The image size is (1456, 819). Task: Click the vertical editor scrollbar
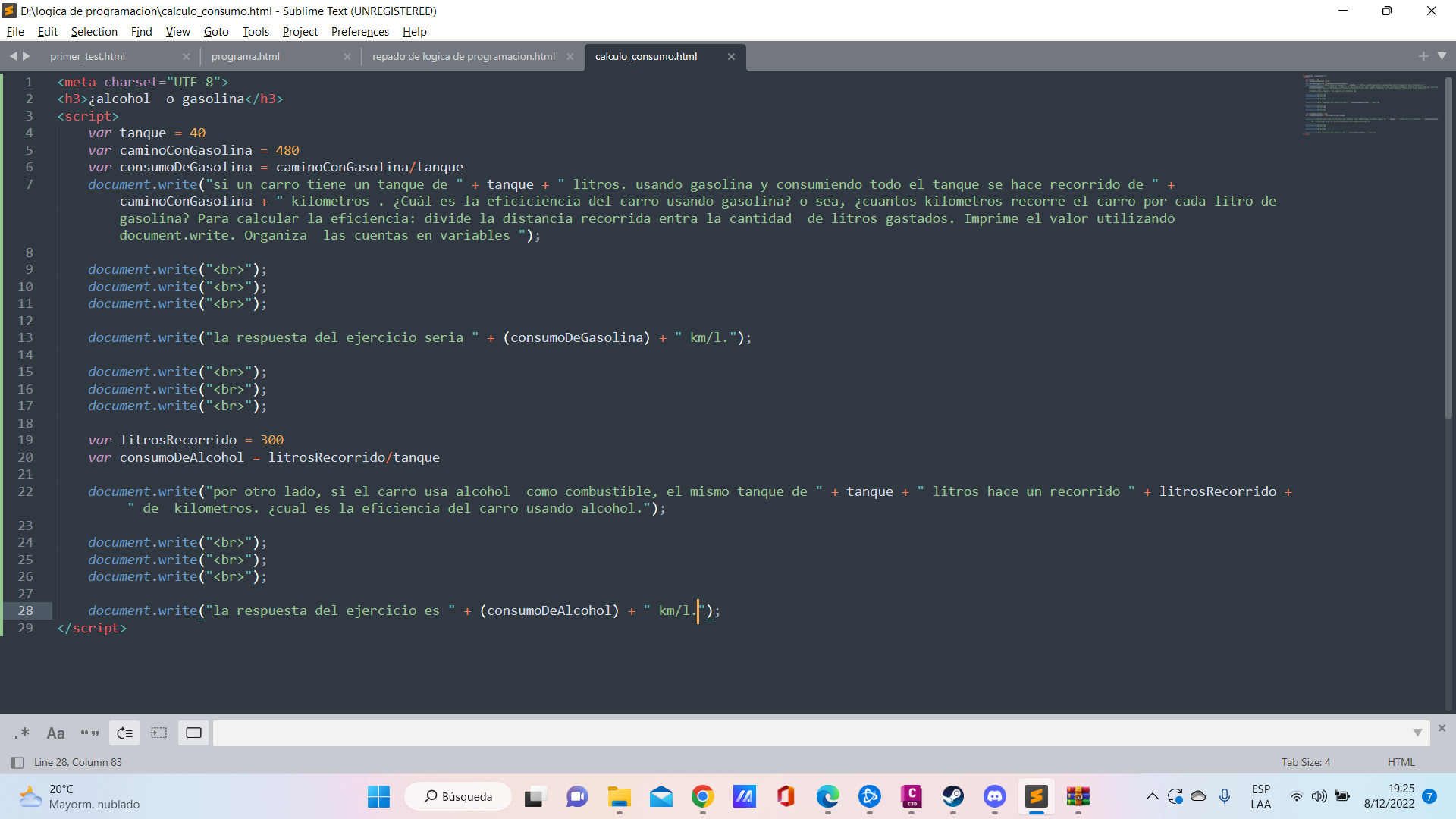1448,246
